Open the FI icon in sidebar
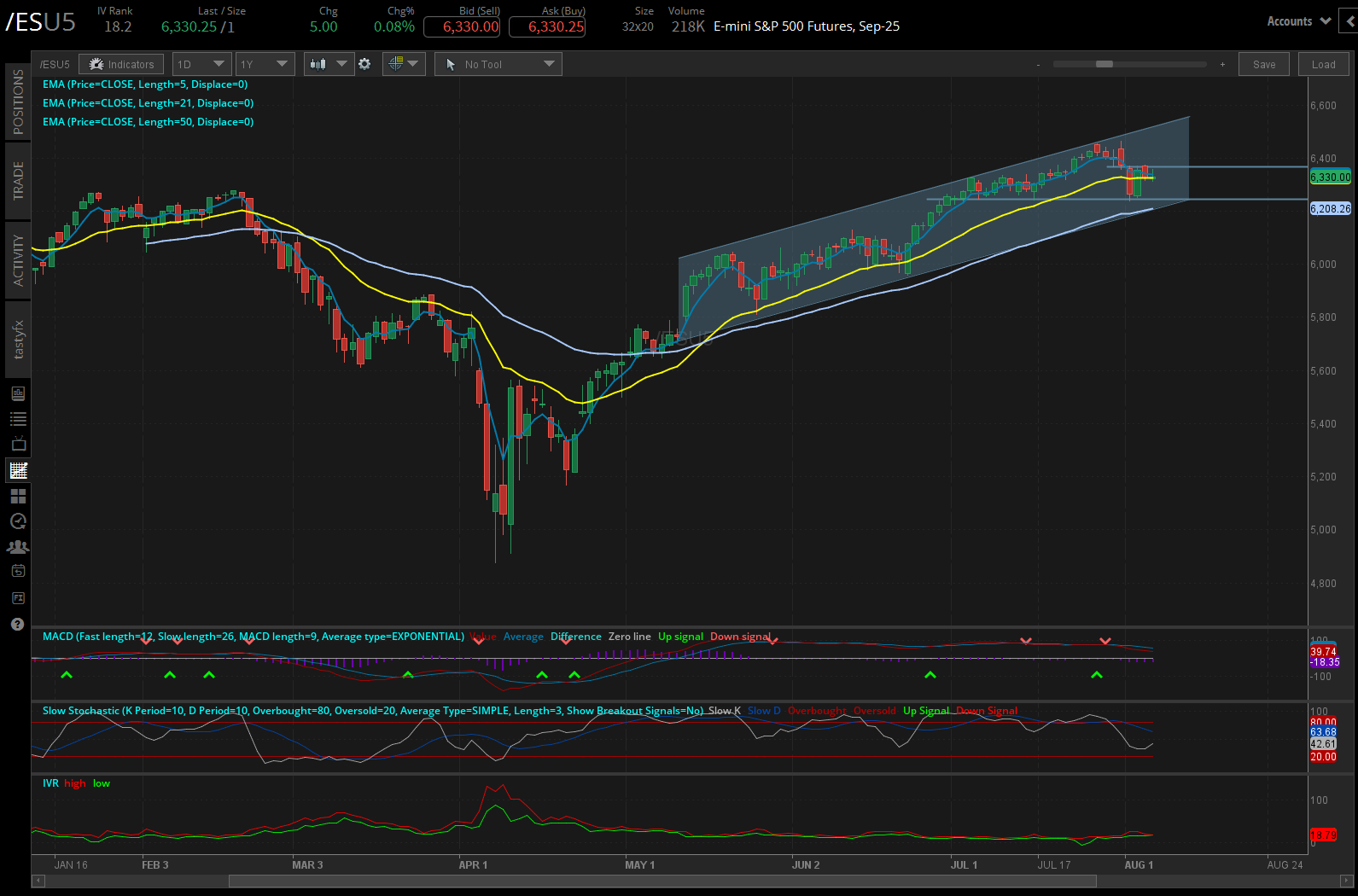This screenshot has width=1358, height=896. (x=18, y=598)
